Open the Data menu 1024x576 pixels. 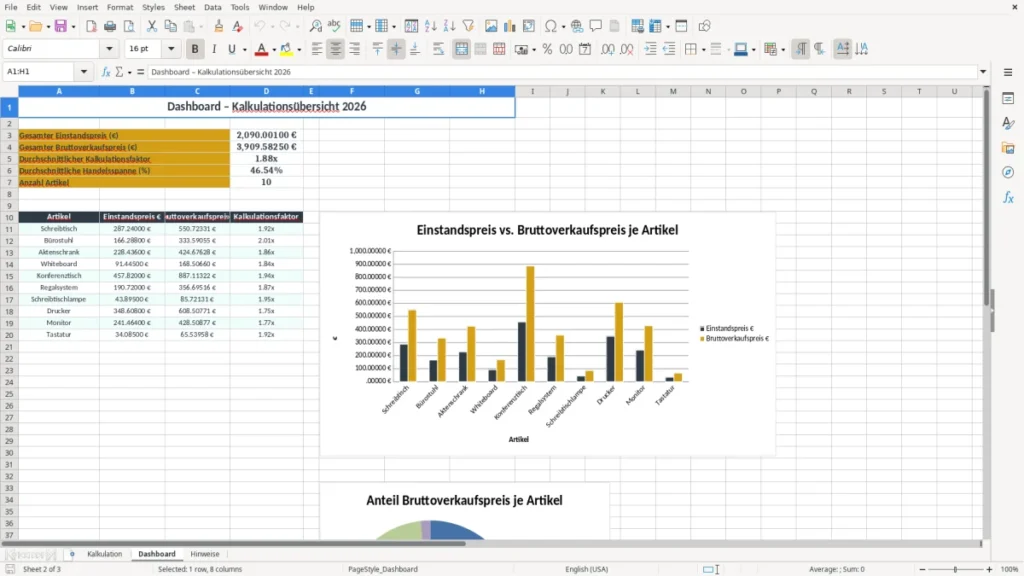(212, 7)
